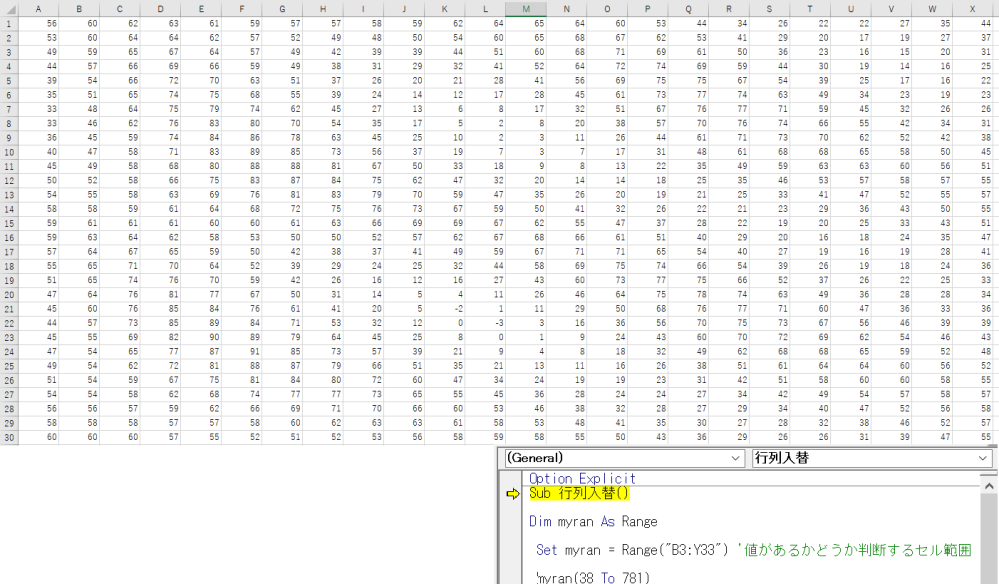This screenshot has height=584, width=999.
Task: Click cell A1 containing 56
Action: click(x=37, y=22)
